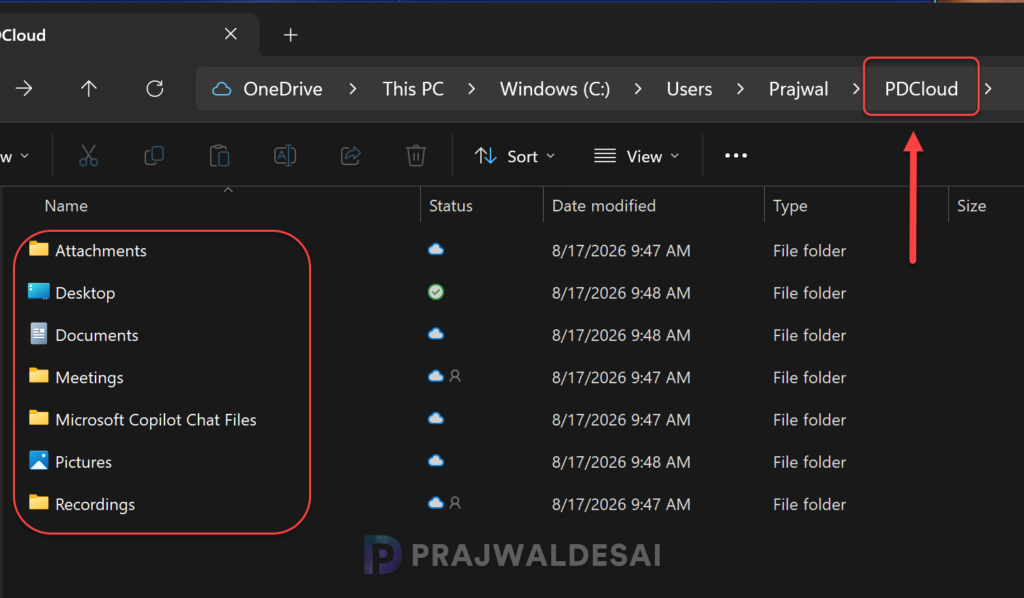Navigate to Prajwal breadcrumb

pos(798,89)
